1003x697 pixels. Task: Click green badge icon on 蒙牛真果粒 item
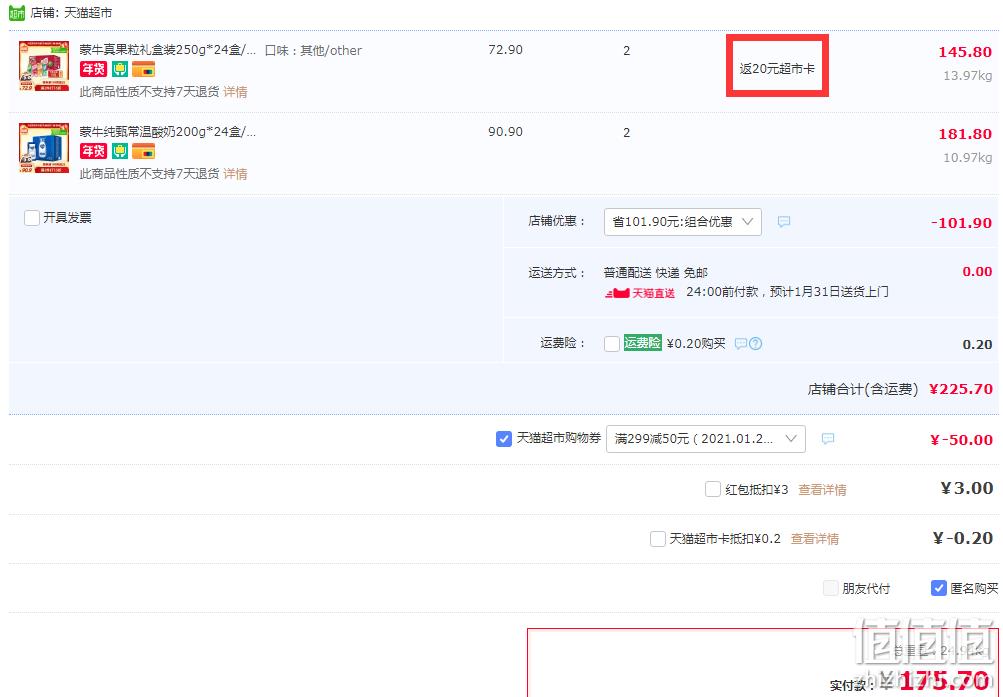click(120, 69)
